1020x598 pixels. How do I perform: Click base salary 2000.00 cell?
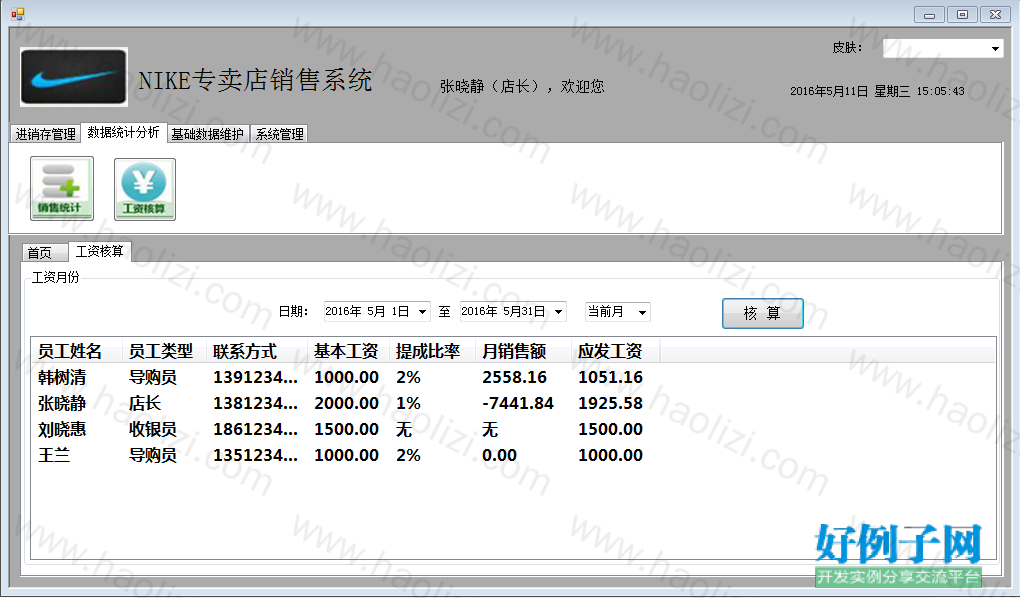coord(347,403)
